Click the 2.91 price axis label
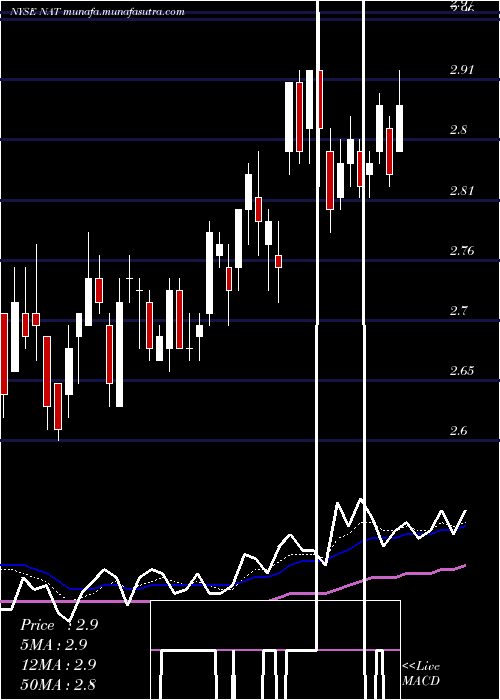The image size is (500, 700). coord(462,70)
